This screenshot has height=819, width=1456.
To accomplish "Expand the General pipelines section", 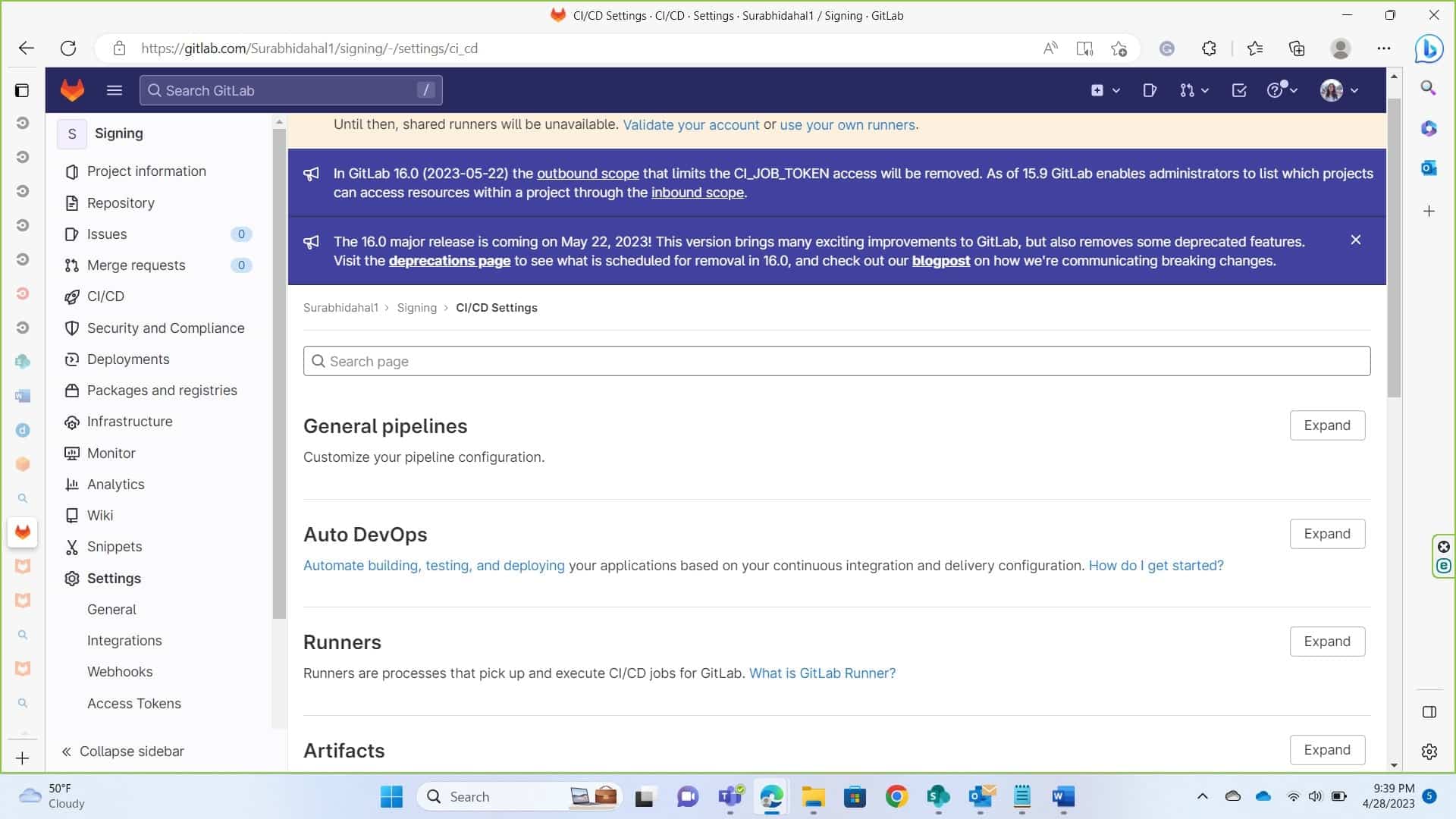I will pos(1326,425).
